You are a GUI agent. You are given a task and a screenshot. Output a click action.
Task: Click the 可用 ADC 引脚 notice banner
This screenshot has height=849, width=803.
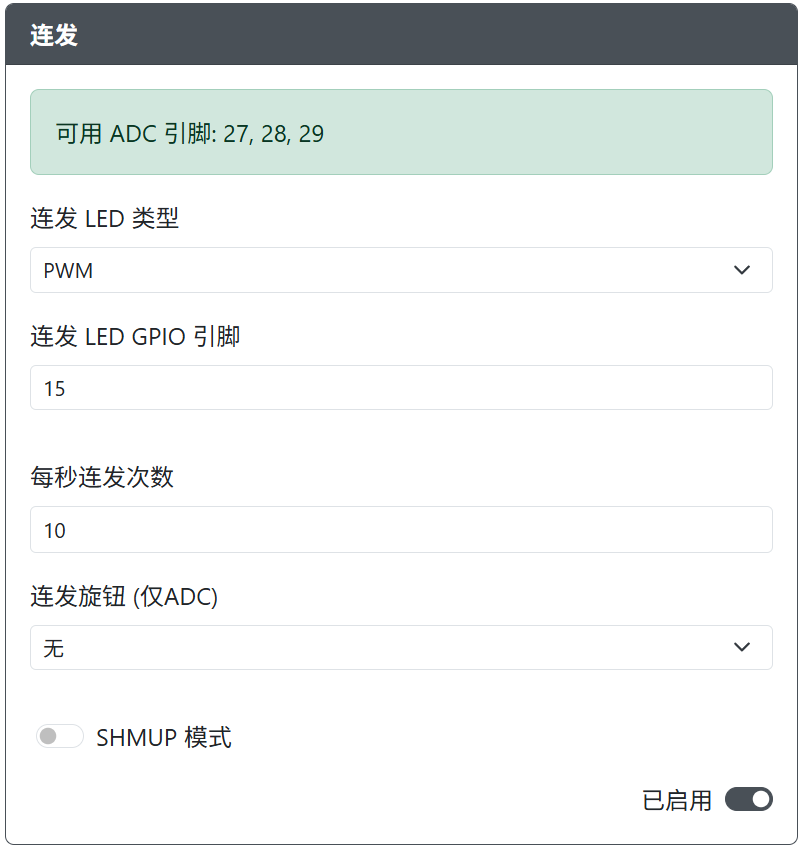(400, 133)
